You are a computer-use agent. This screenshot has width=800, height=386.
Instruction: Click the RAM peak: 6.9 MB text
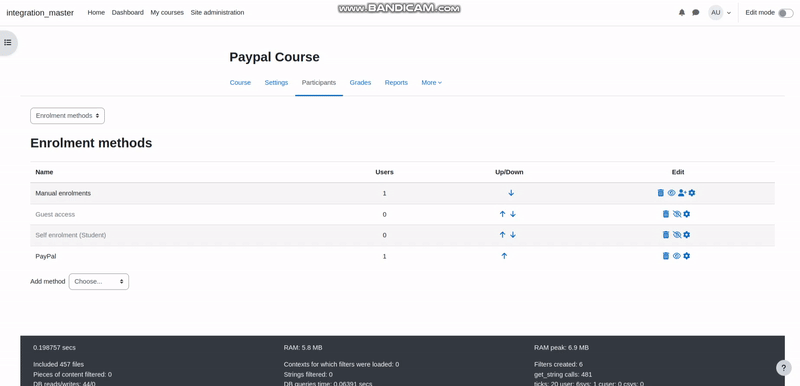click(x=561, y=348)
